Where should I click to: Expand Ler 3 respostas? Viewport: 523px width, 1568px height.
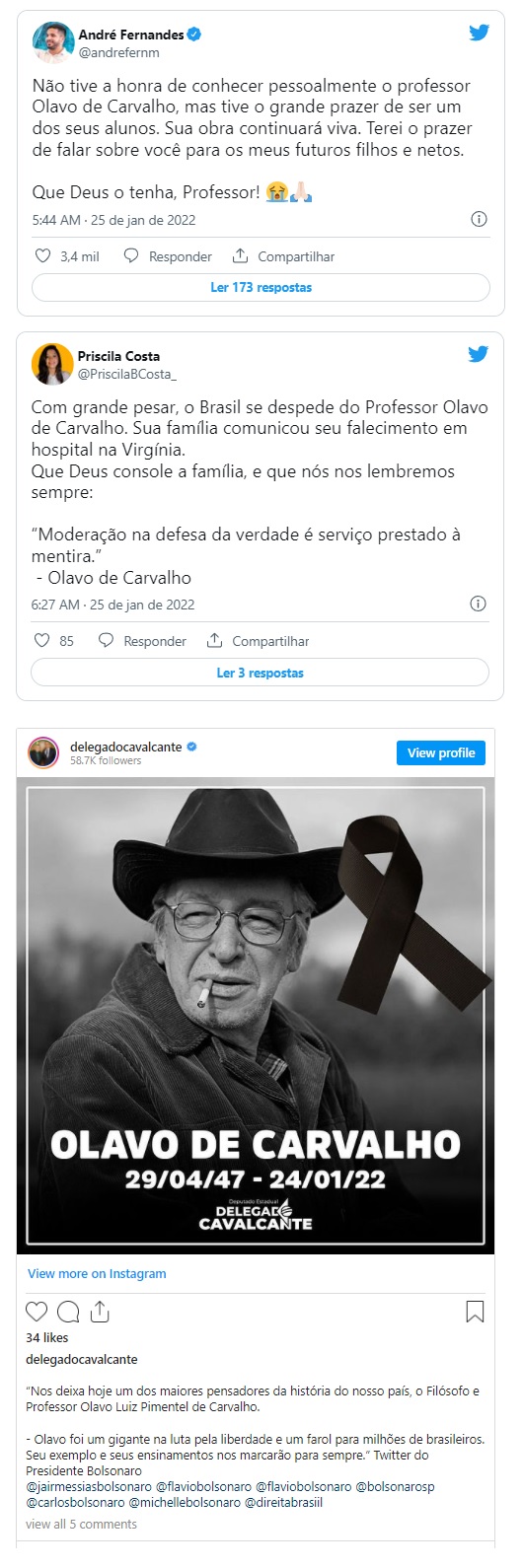261,673
